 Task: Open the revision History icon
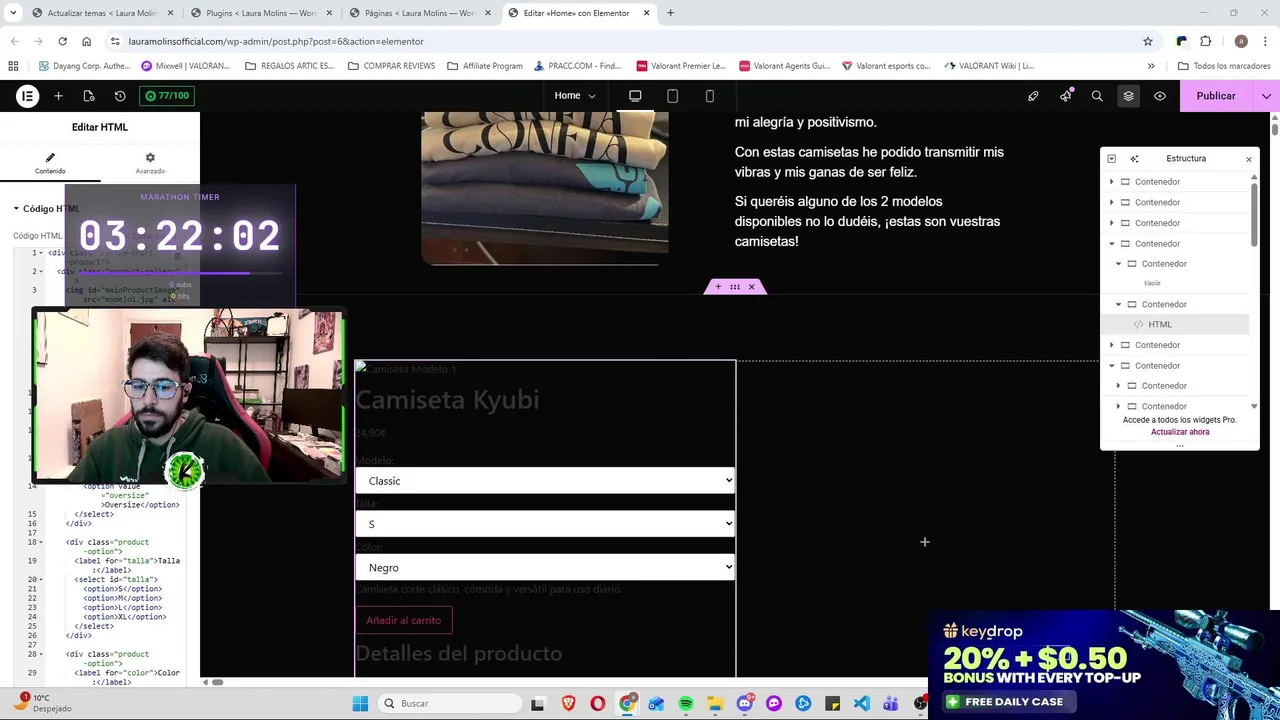120,96
